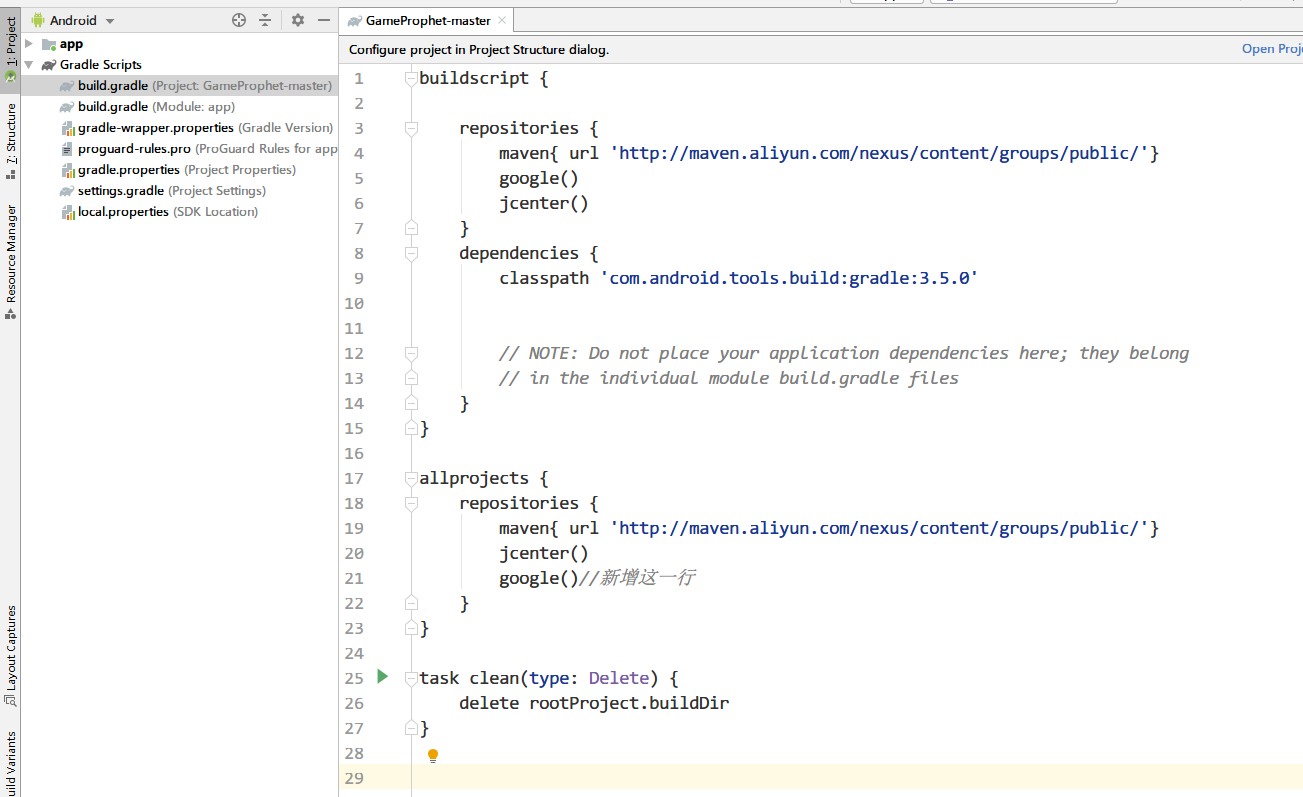Fold the allprojects block at line 17

(x=410, y=478)
